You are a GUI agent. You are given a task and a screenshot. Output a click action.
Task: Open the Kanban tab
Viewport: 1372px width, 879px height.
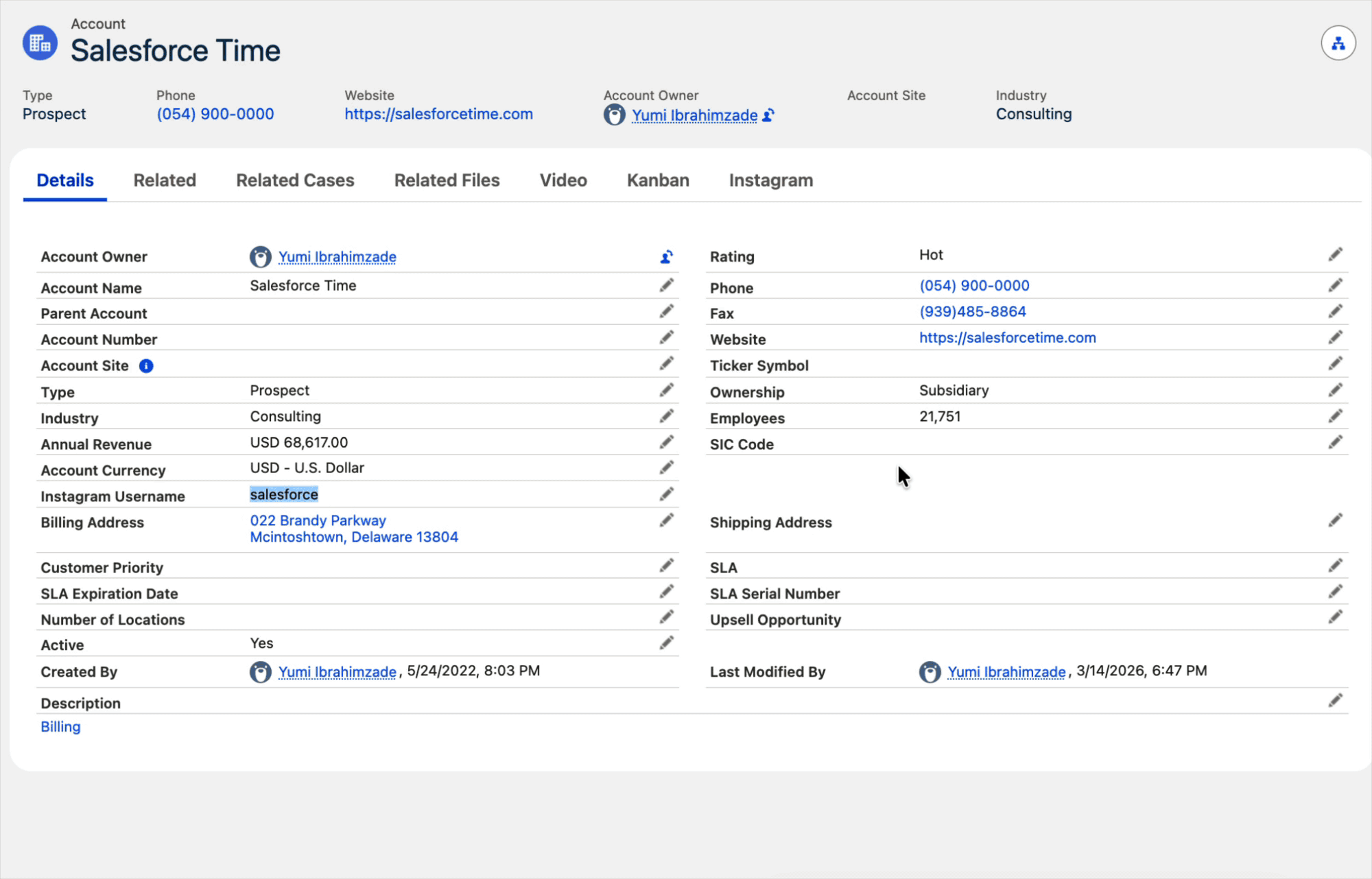pos(657,180)
